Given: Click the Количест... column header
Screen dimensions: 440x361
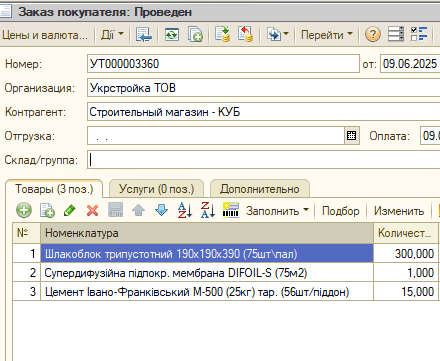Looking at the screenshot, I should point(406,233).
